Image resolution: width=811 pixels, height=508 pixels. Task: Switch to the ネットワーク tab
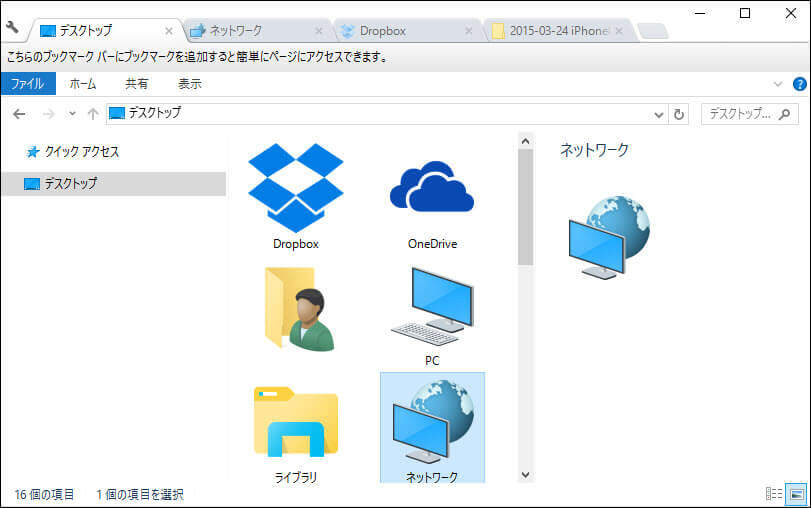(x=257, y=31)
